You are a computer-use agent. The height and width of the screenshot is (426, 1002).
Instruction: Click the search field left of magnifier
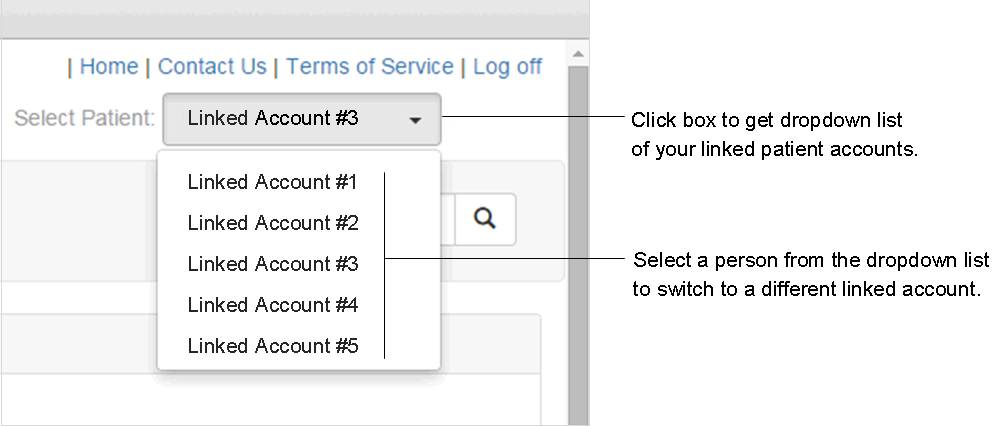coord(447,219)
